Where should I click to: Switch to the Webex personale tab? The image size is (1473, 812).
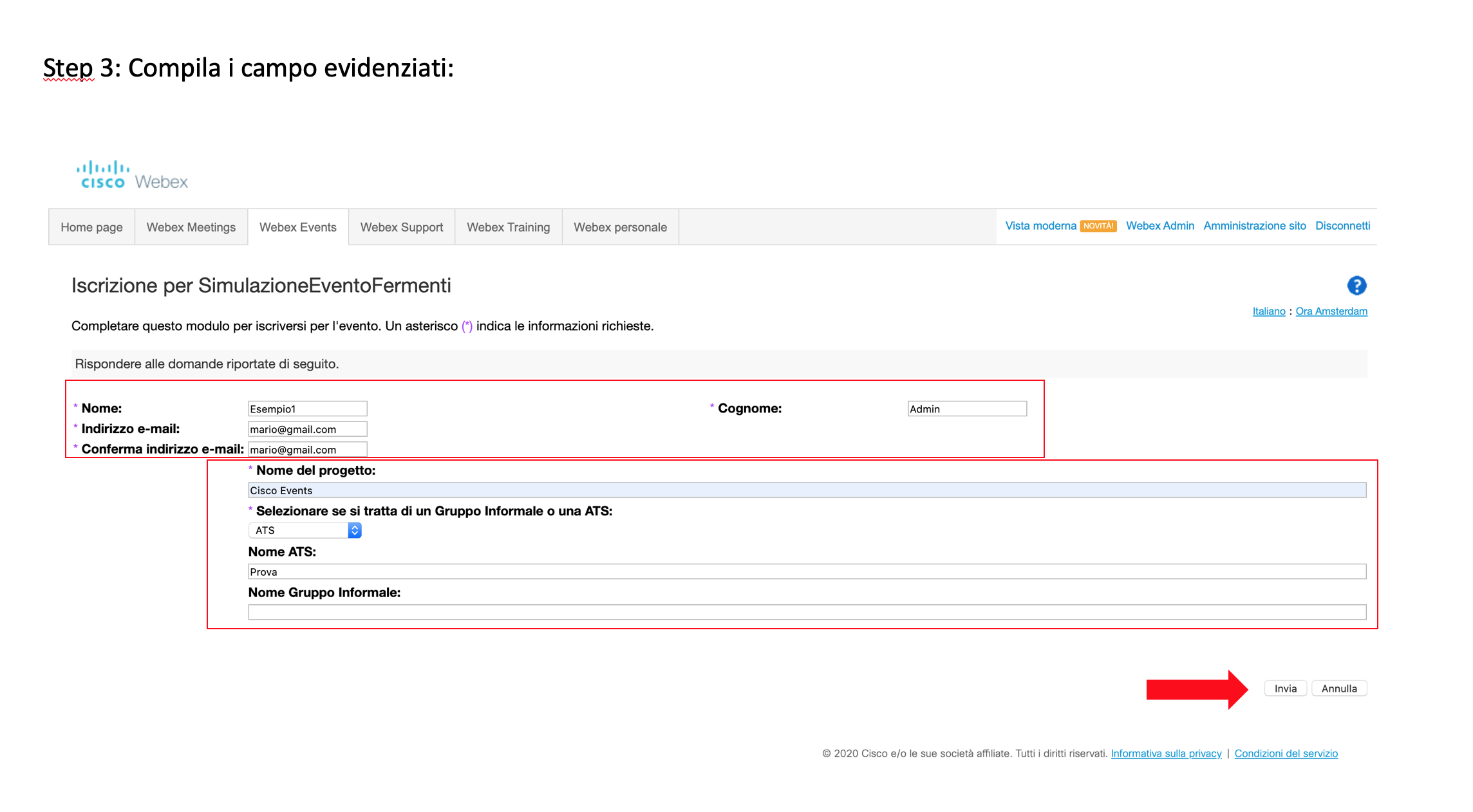pos(621,227)
